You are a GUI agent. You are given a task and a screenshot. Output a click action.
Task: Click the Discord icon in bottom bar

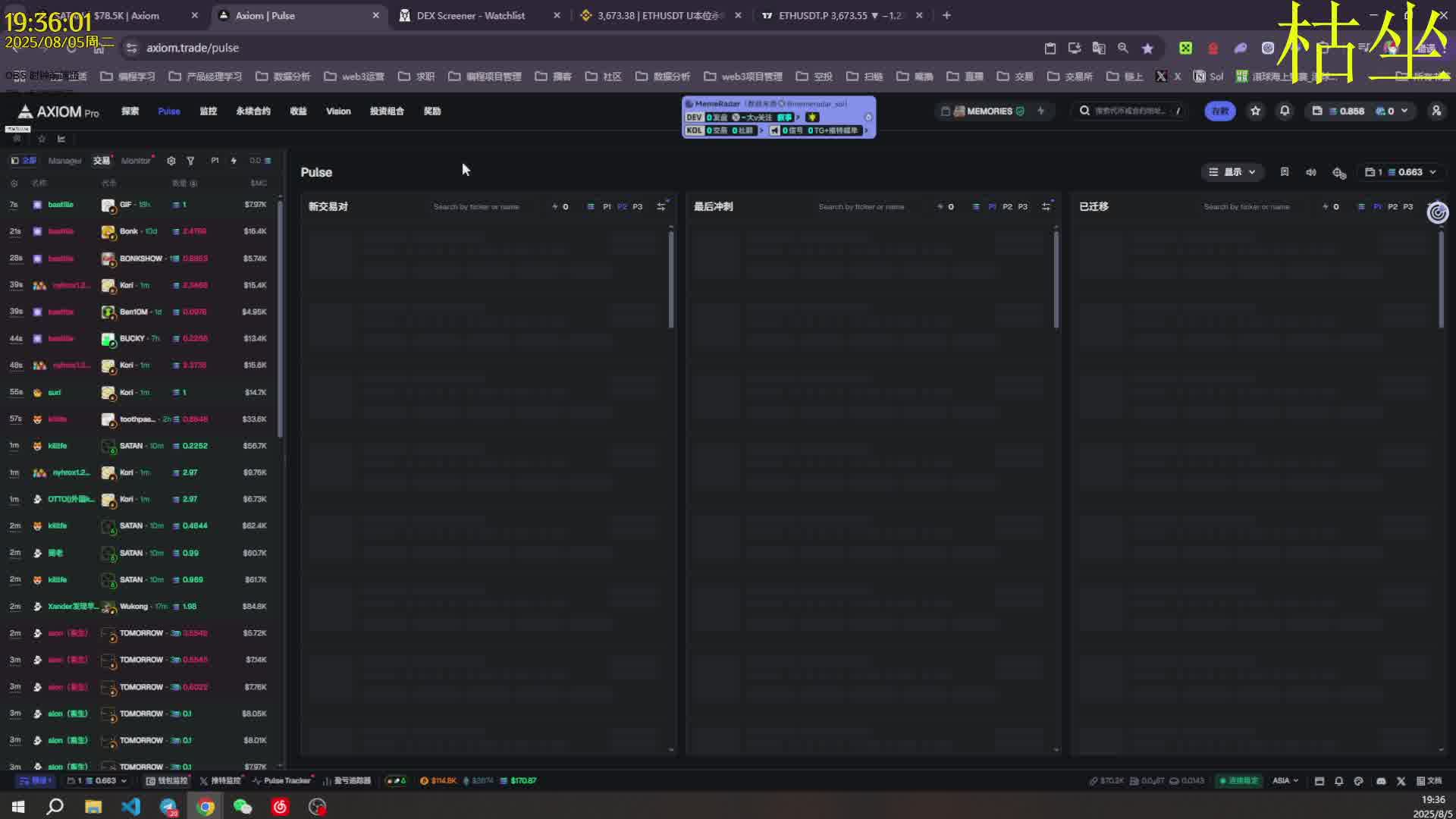pos(1381,781)
